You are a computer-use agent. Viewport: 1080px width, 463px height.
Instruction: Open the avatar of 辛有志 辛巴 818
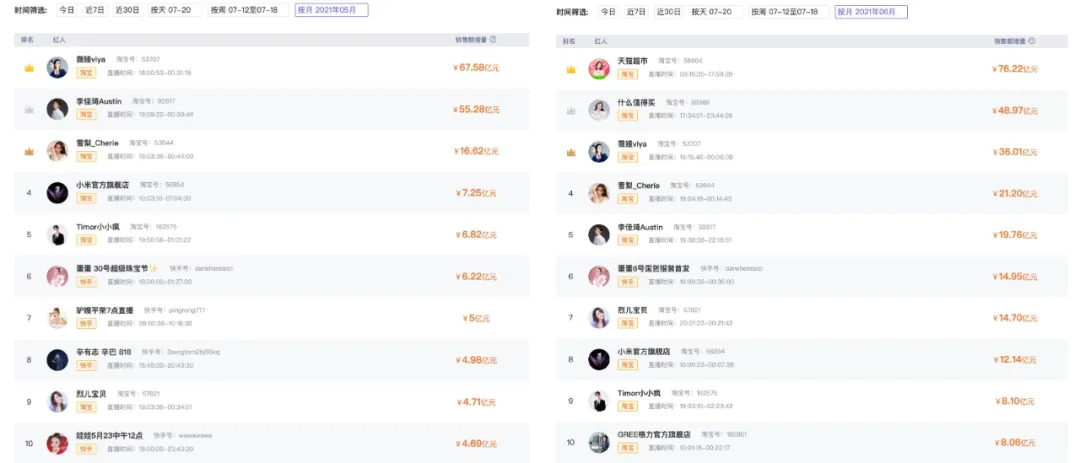pos(57,360)
